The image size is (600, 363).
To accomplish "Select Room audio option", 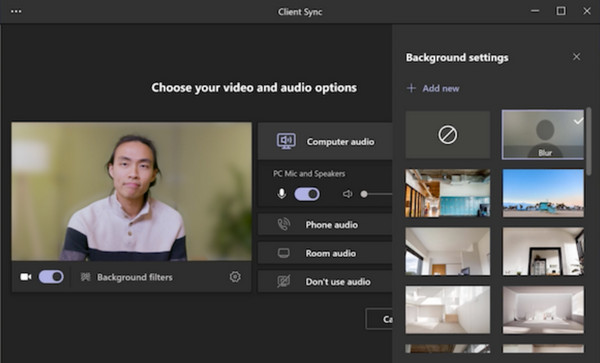I will (x=325, y=253).
